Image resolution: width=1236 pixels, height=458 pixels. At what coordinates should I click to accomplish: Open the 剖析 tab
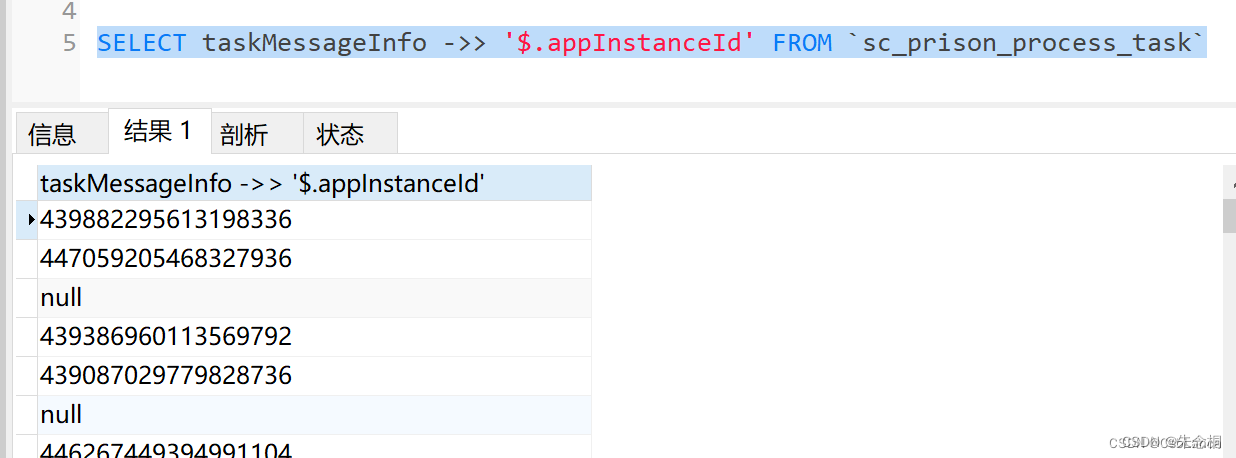[245, 134]
